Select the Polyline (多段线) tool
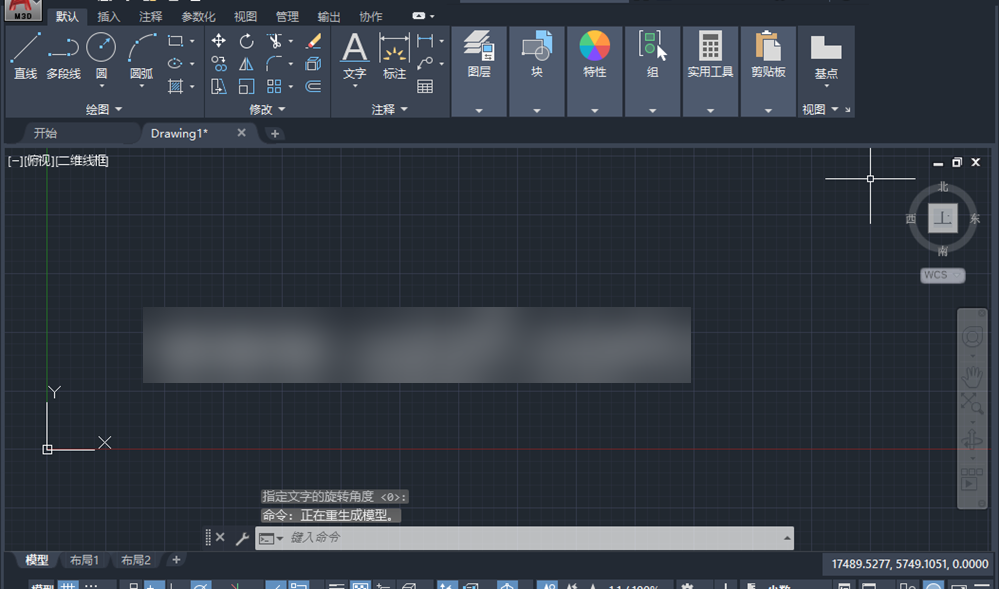999x589 pixels. click(x=63, y=56)
